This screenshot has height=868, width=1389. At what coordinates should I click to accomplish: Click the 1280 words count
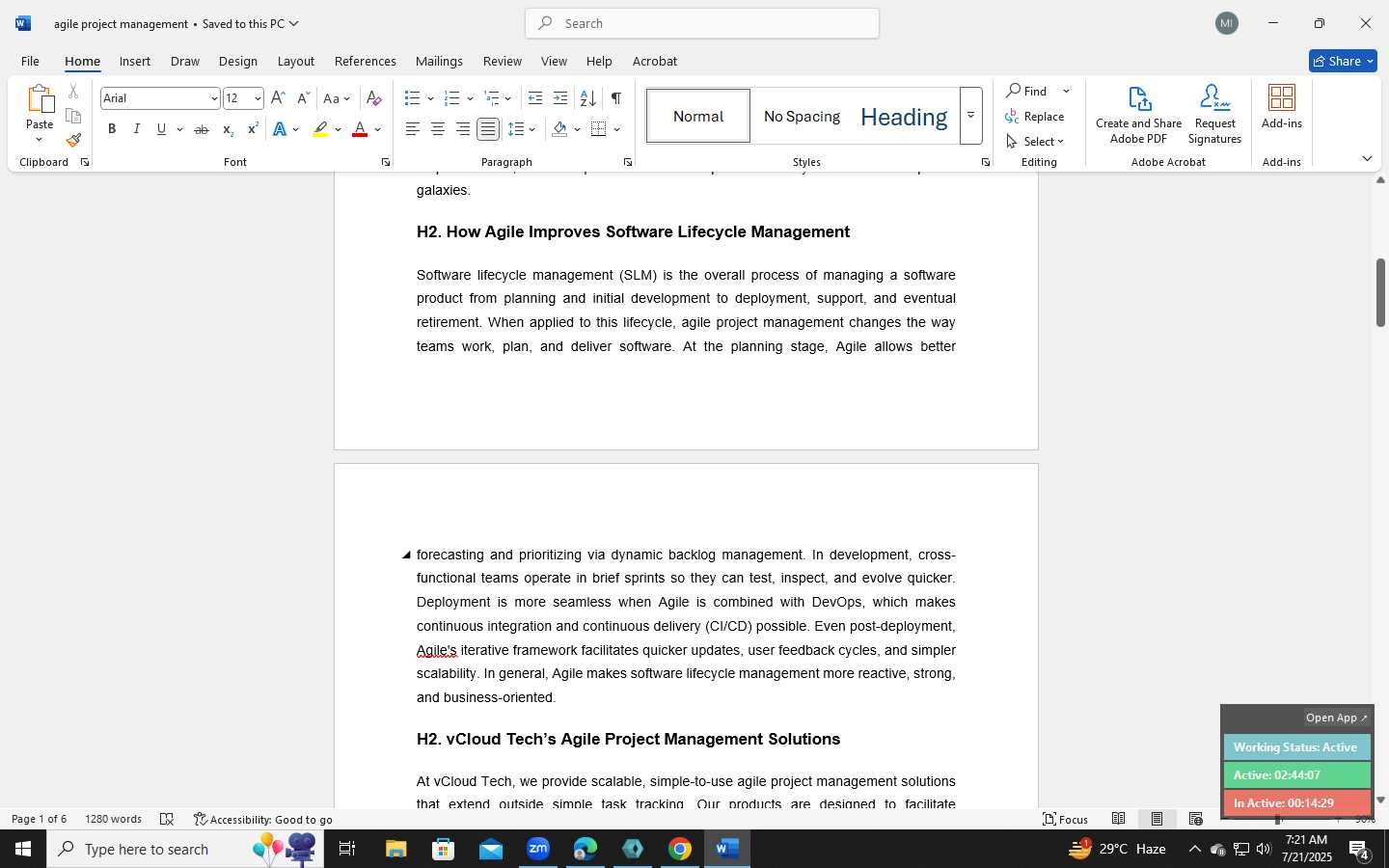[113, 819]
